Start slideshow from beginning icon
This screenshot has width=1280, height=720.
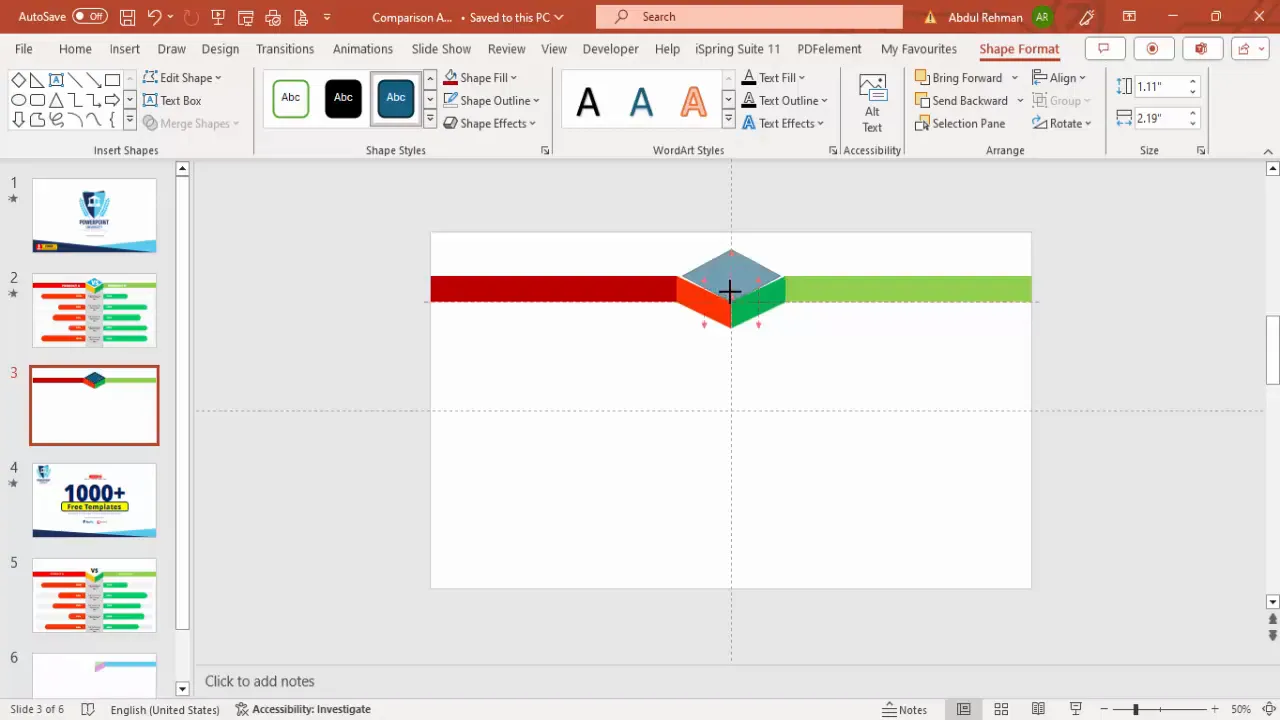[217, 17]
